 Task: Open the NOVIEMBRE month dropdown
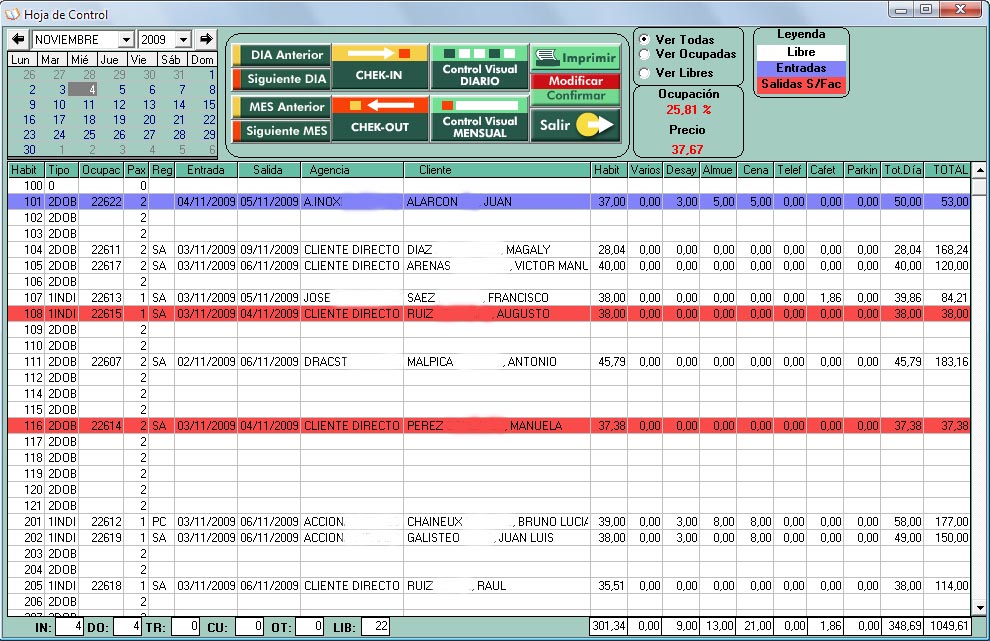[126, 40]
